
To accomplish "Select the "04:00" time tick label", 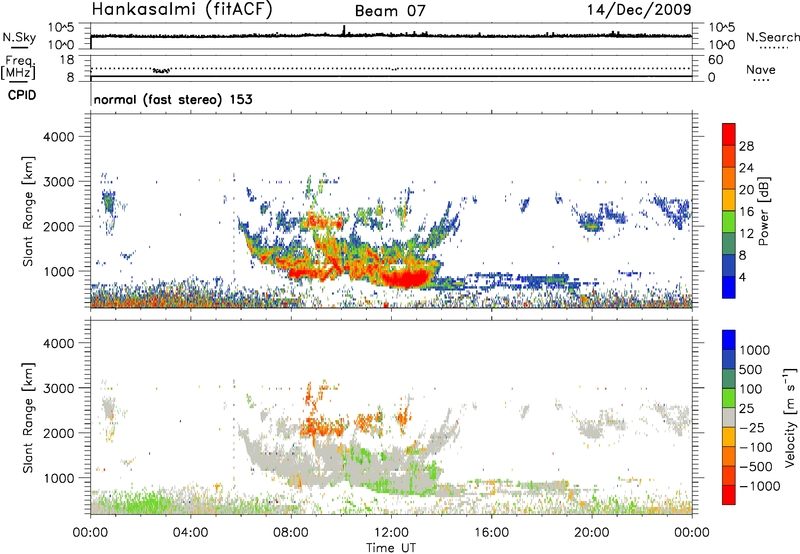I will point(190,533).
